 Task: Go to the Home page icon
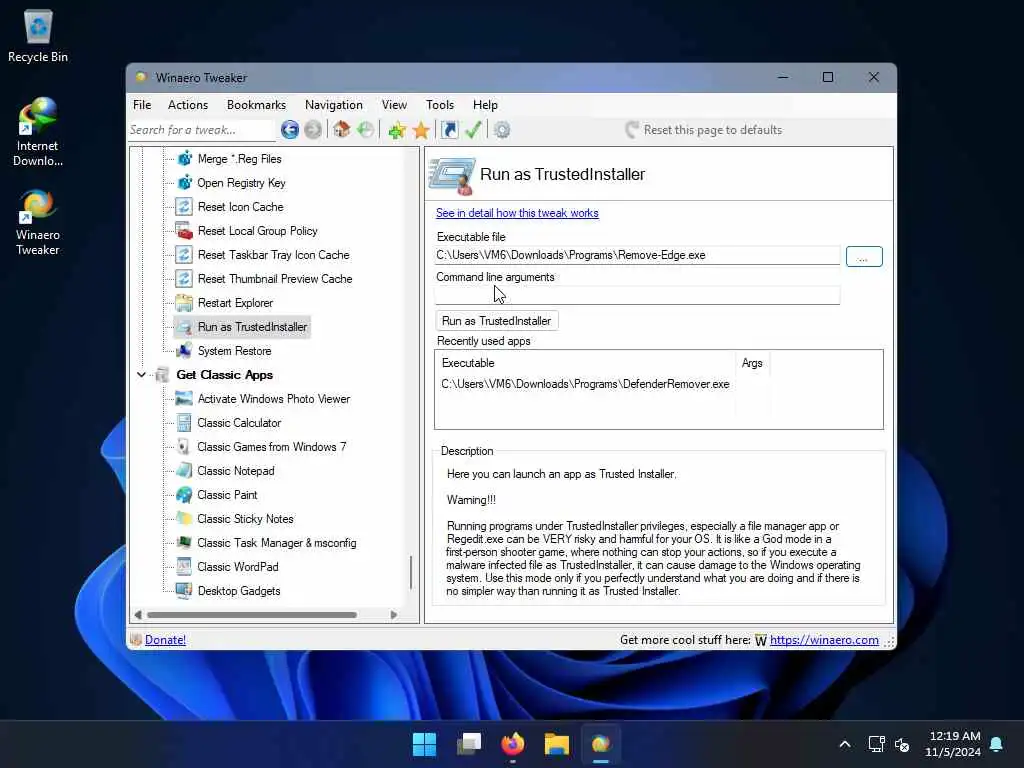342,129
